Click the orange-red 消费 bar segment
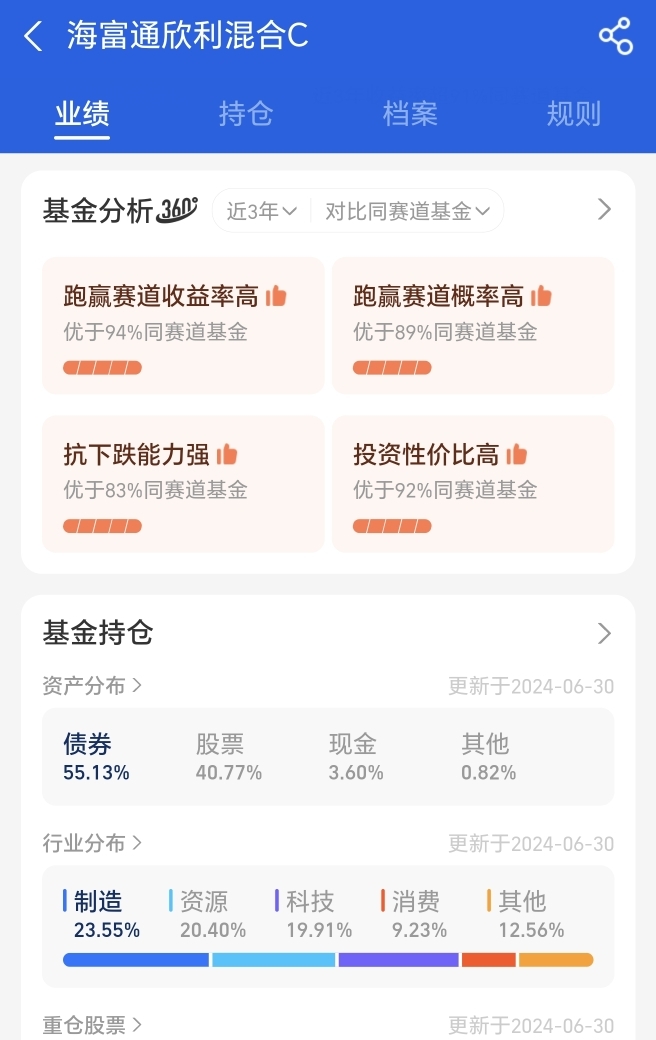The width and height of the screenshot is (656, 1040). coord(489,960)
